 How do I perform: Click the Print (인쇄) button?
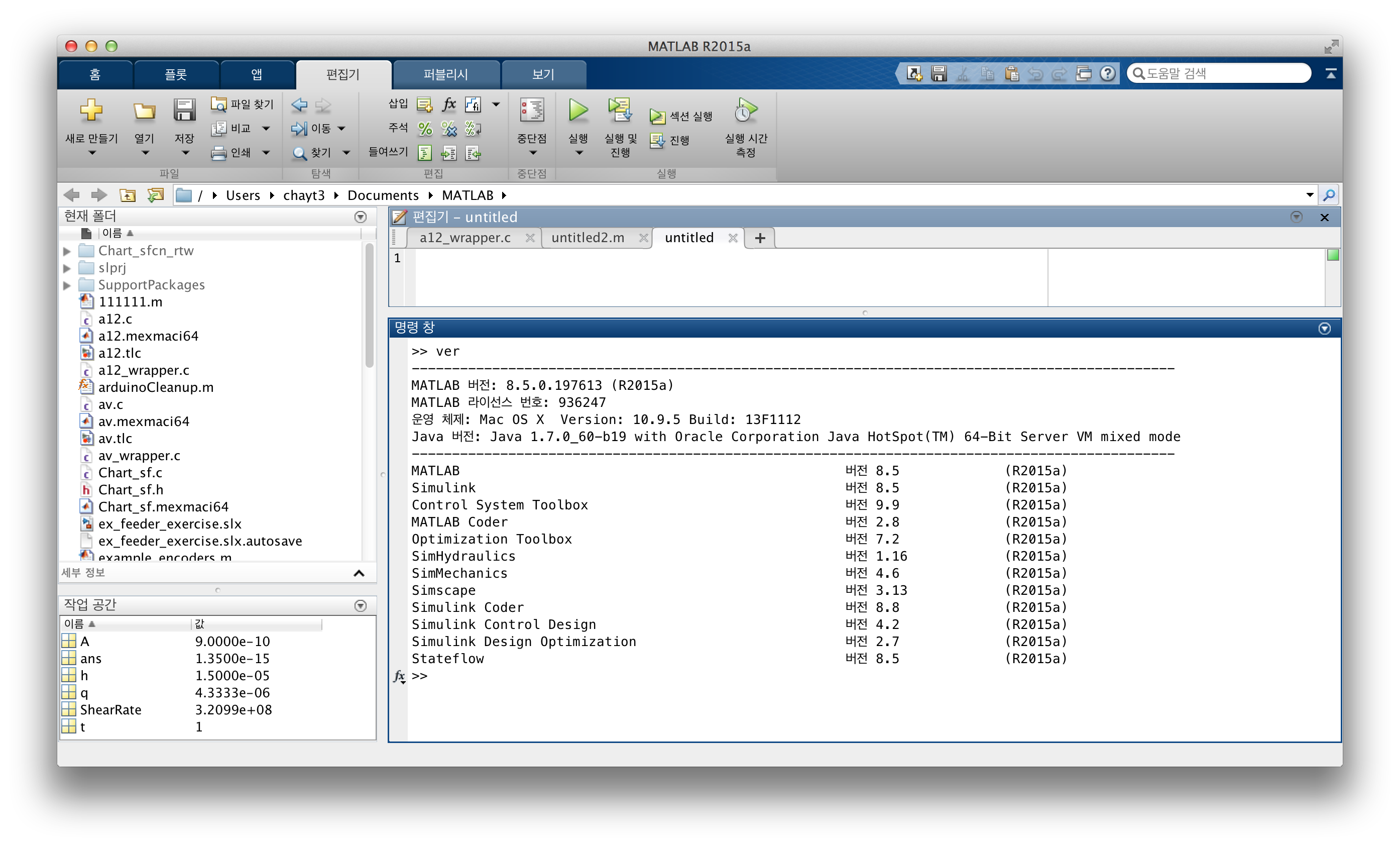231,152
